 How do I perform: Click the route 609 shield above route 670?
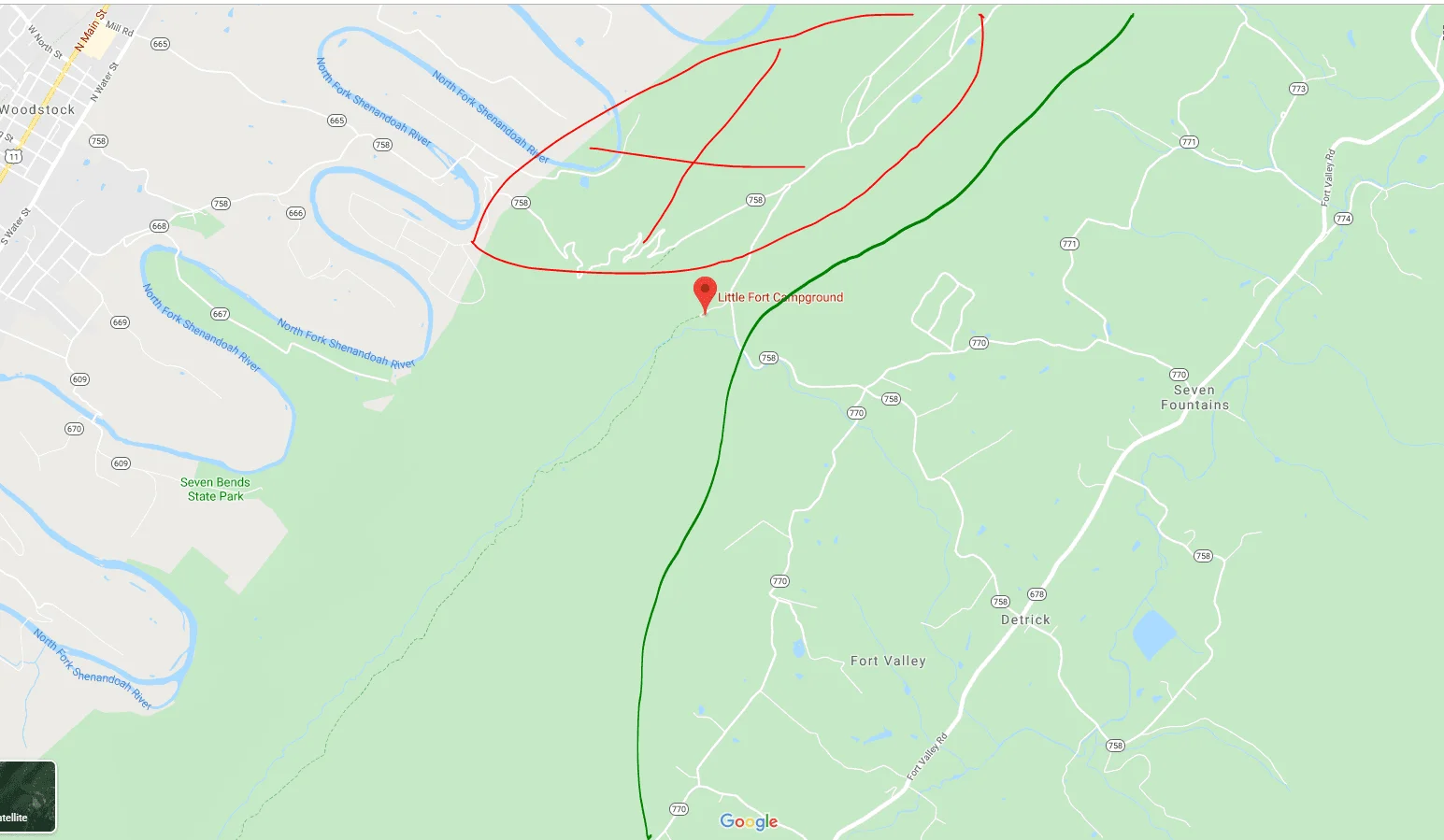click(x=79, y=379)
